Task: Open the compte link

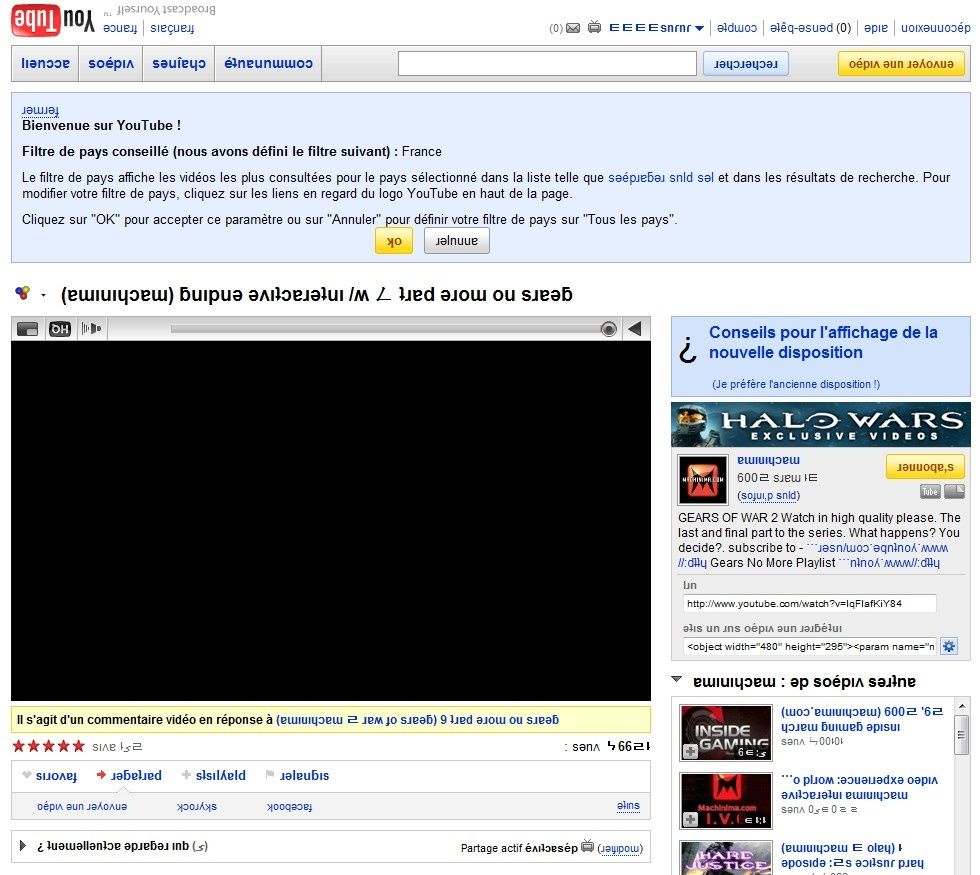Action: click(x=737, y=28)
